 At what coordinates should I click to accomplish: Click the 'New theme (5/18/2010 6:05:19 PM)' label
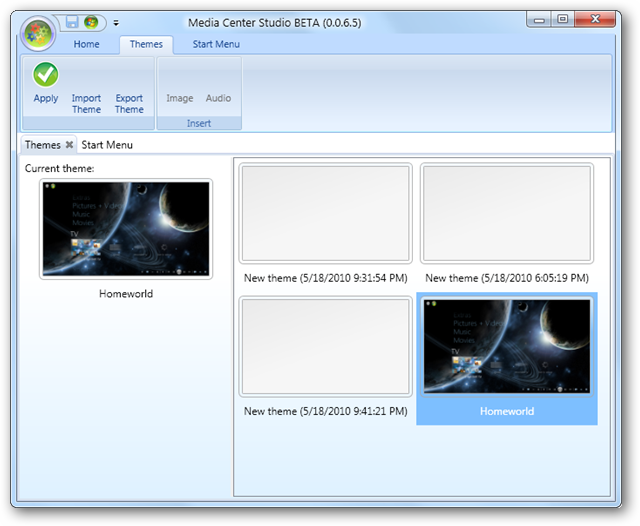tap(507, 278)
